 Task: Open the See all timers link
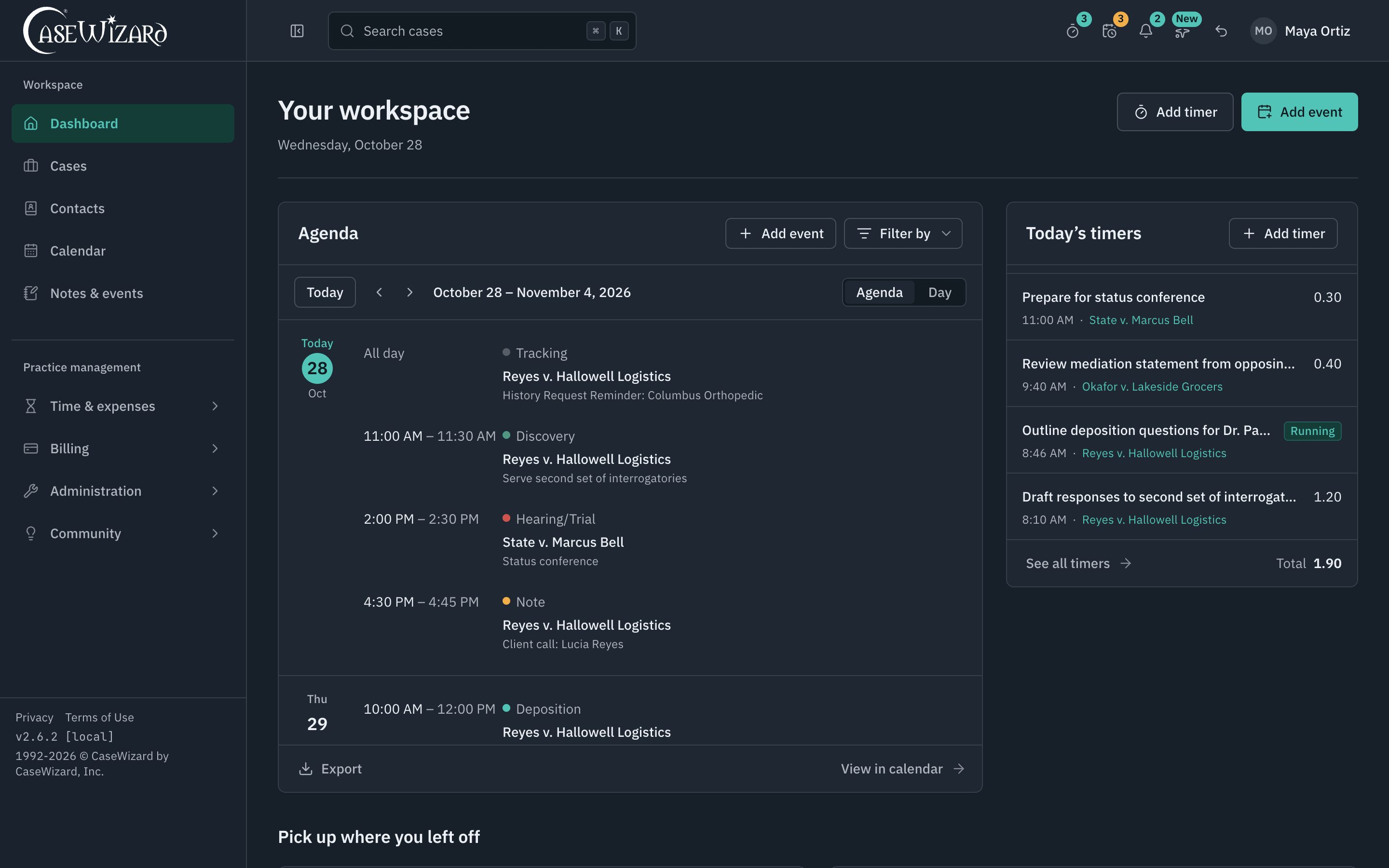click(1078, 563)
